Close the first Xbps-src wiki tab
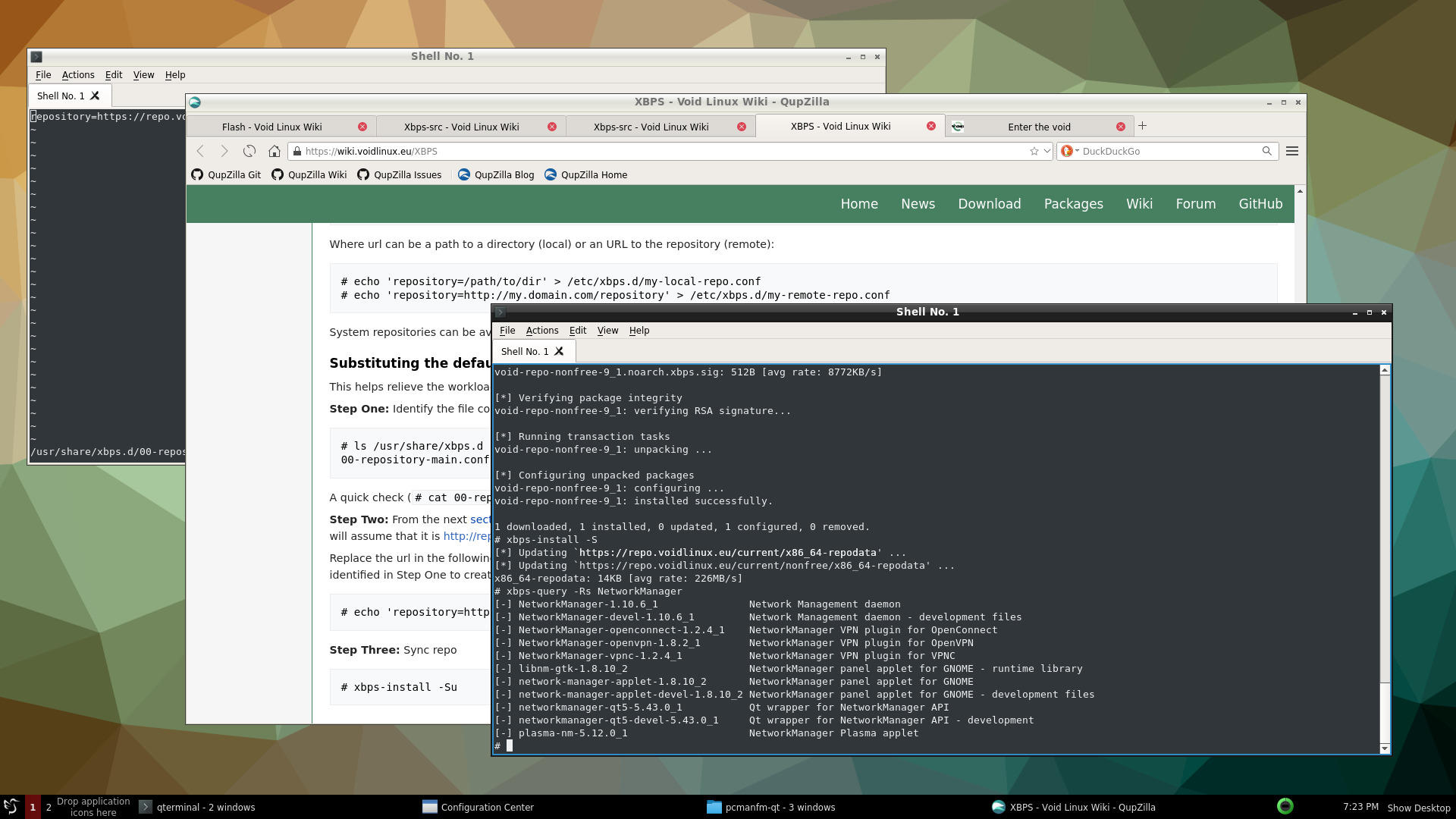This screenshot has width=1456, height=819. click(x=552, y=127)
